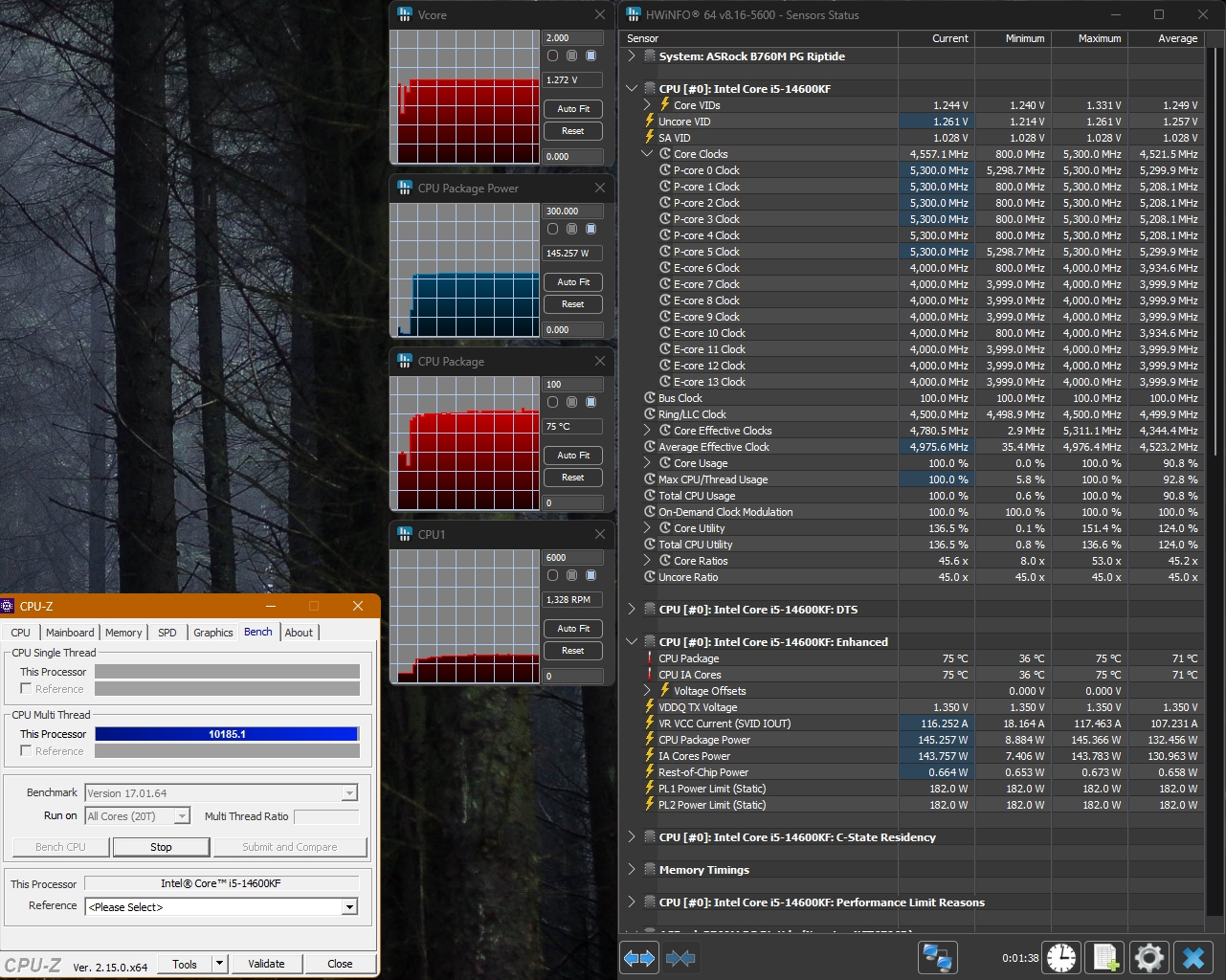Click the lightning icon beside IA Cores Power
The width and height of the screenshot is (1226, 980).
[x=650, y=756]
